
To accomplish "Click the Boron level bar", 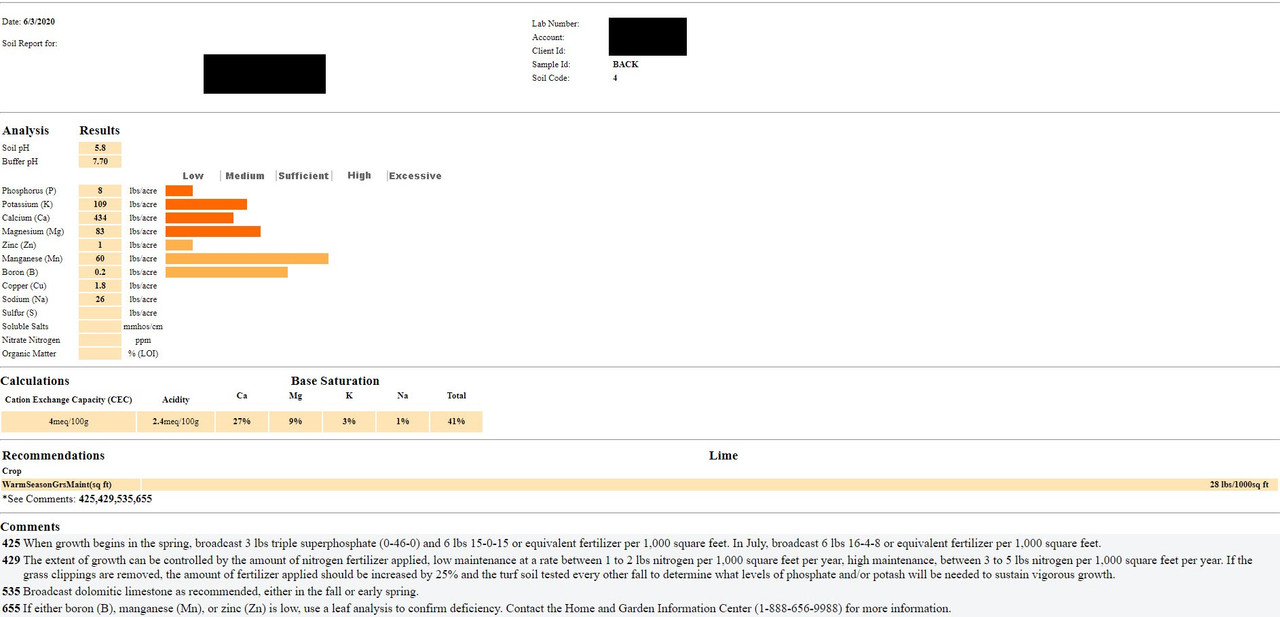I will [227, 272].
